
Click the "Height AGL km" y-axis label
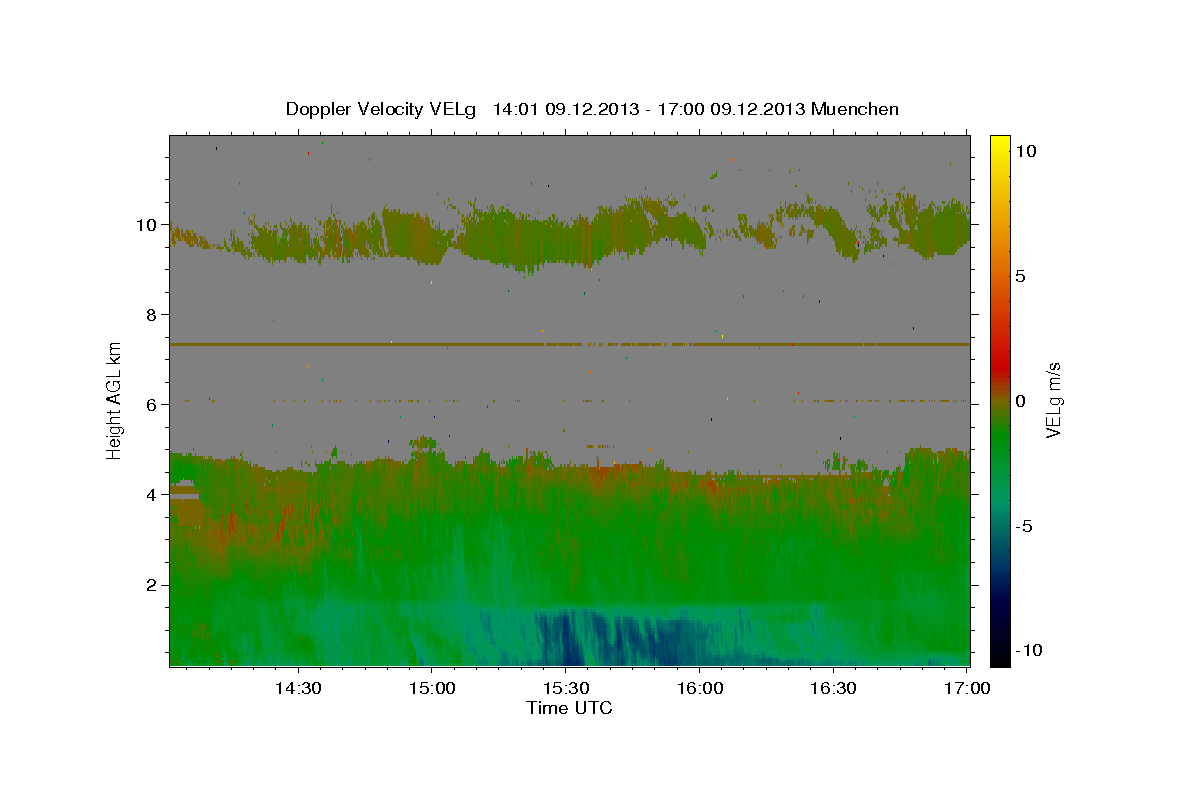click(x=115, y=399)
